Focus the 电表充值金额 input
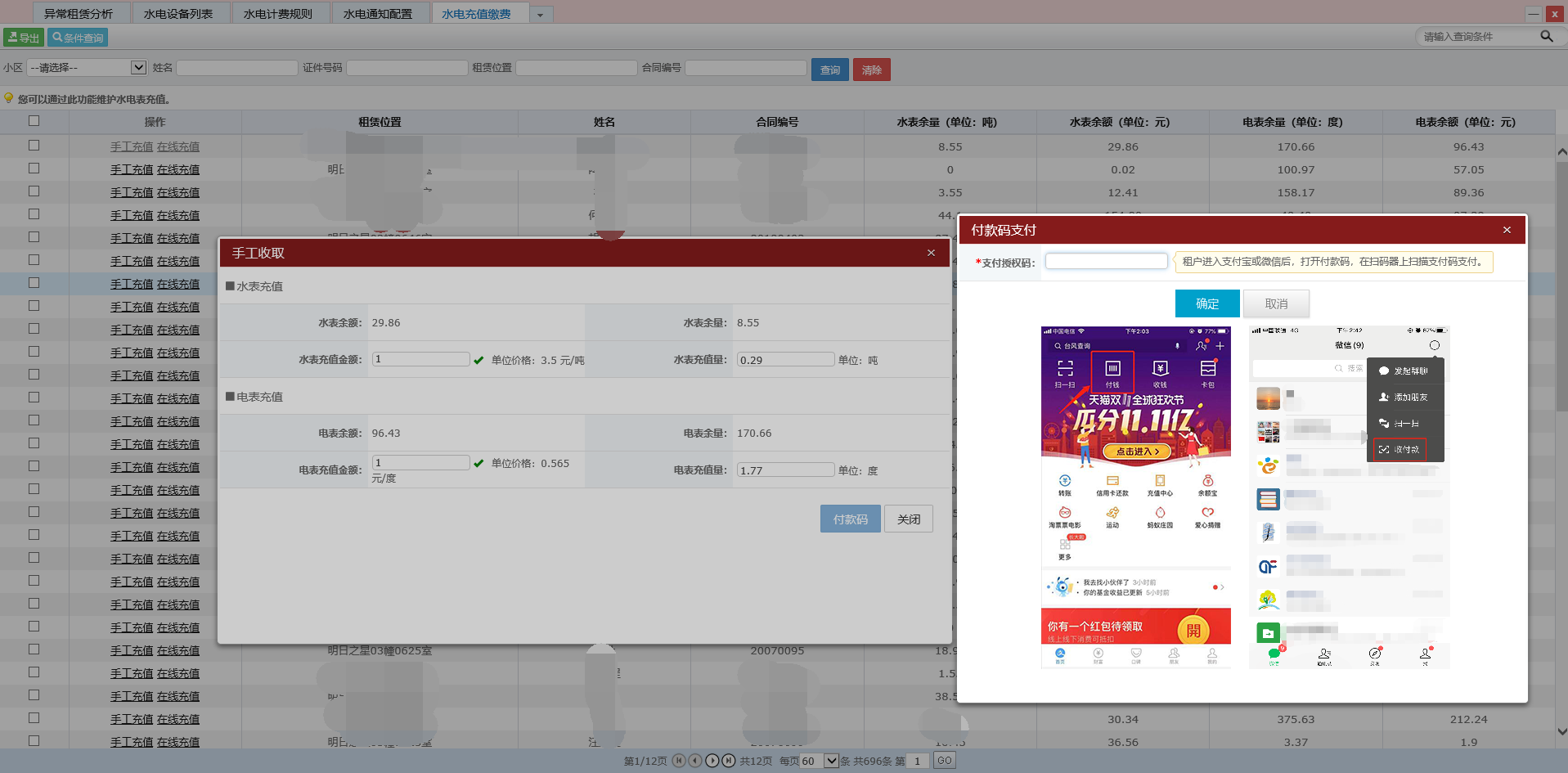 pyautogui.click(x=420, y=462)
